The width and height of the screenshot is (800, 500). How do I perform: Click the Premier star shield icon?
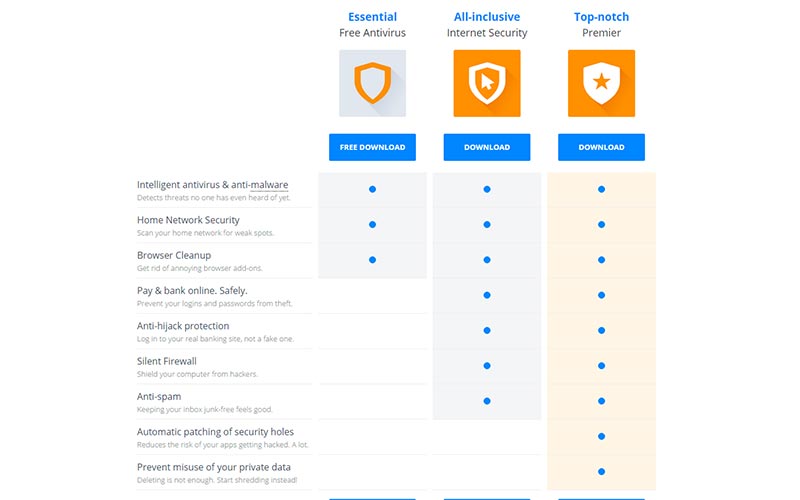(x=601, y=83)
